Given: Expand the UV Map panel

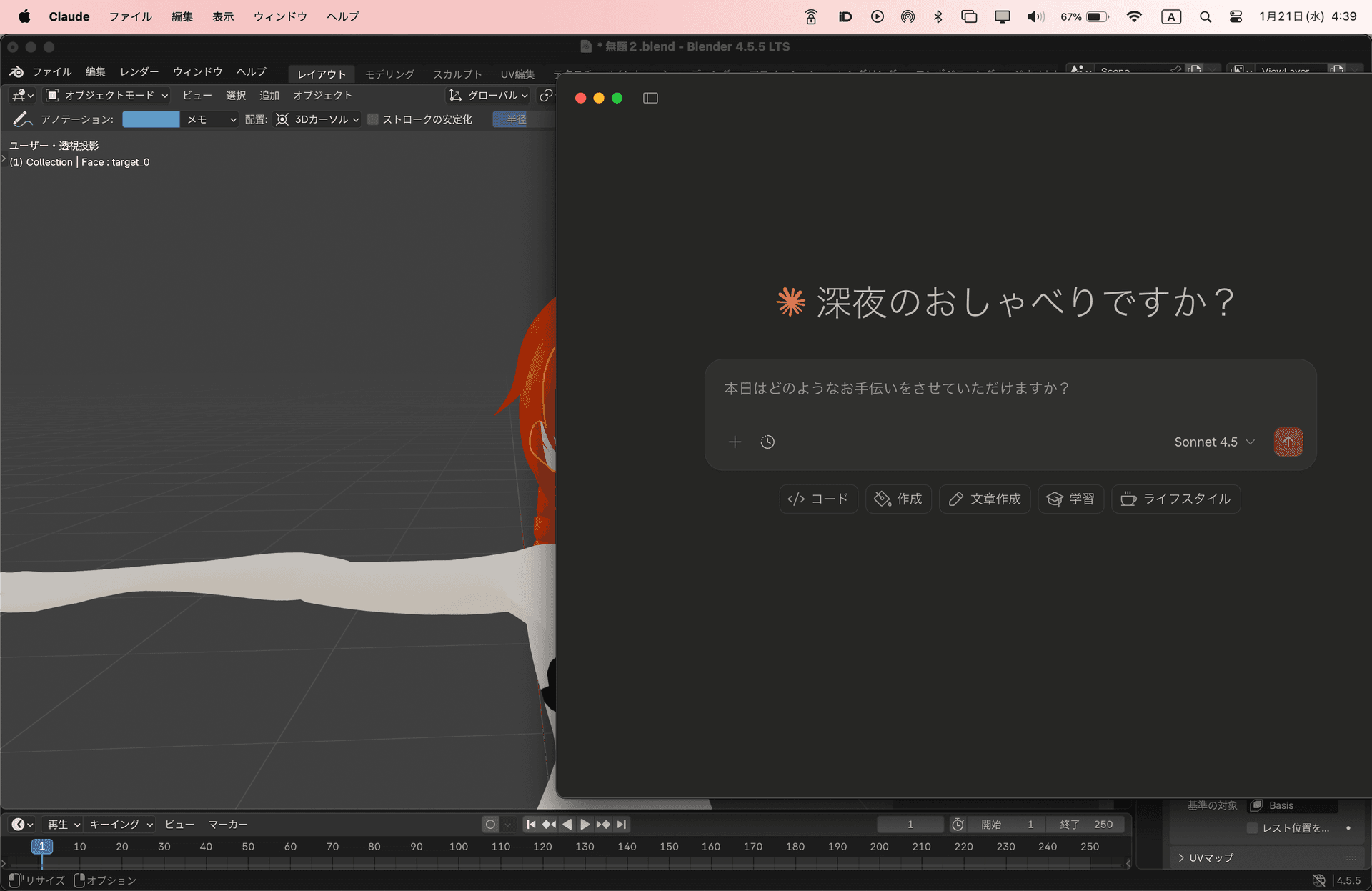Looking at the screenshot, I should coord(1208,857).
